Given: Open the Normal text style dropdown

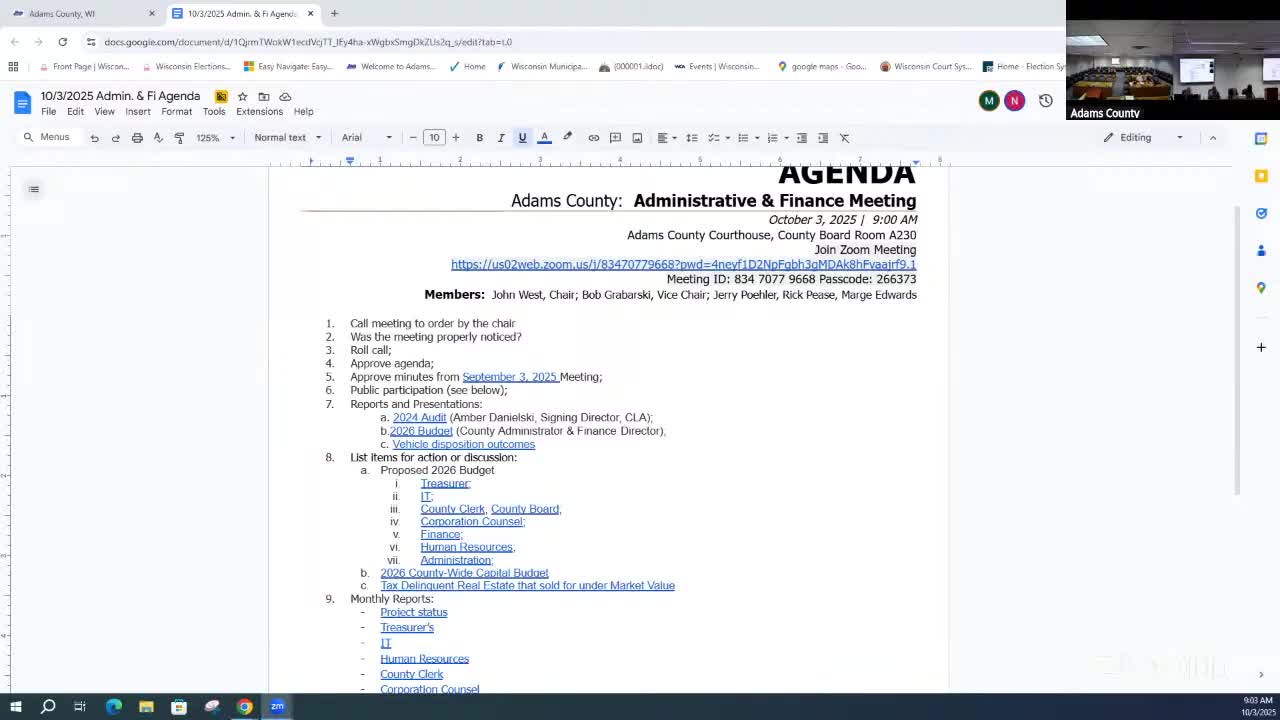Looking at the screenshot, I should coord(287,138).
